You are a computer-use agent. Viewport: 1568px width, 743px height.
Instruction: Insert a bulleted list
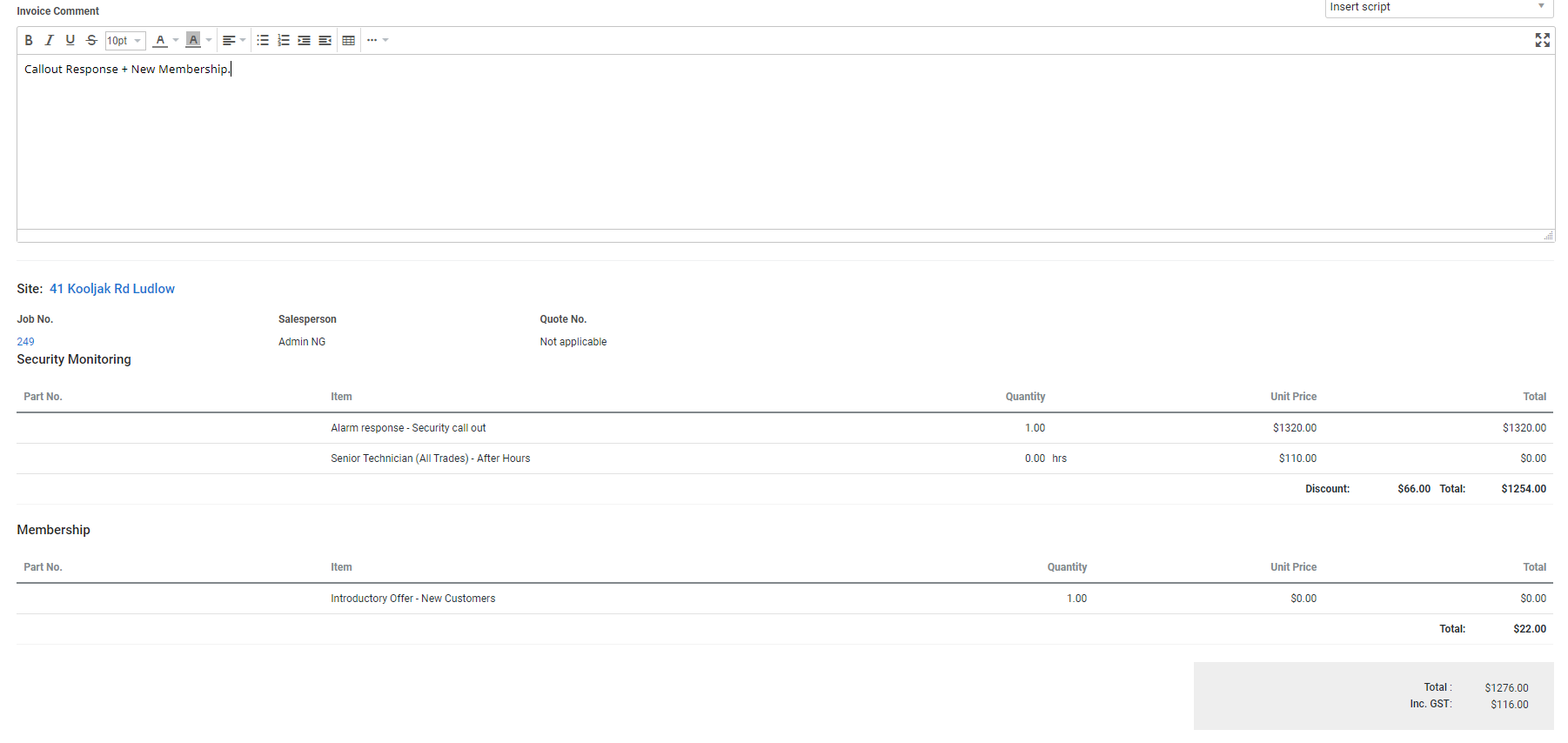coord(263,40)
